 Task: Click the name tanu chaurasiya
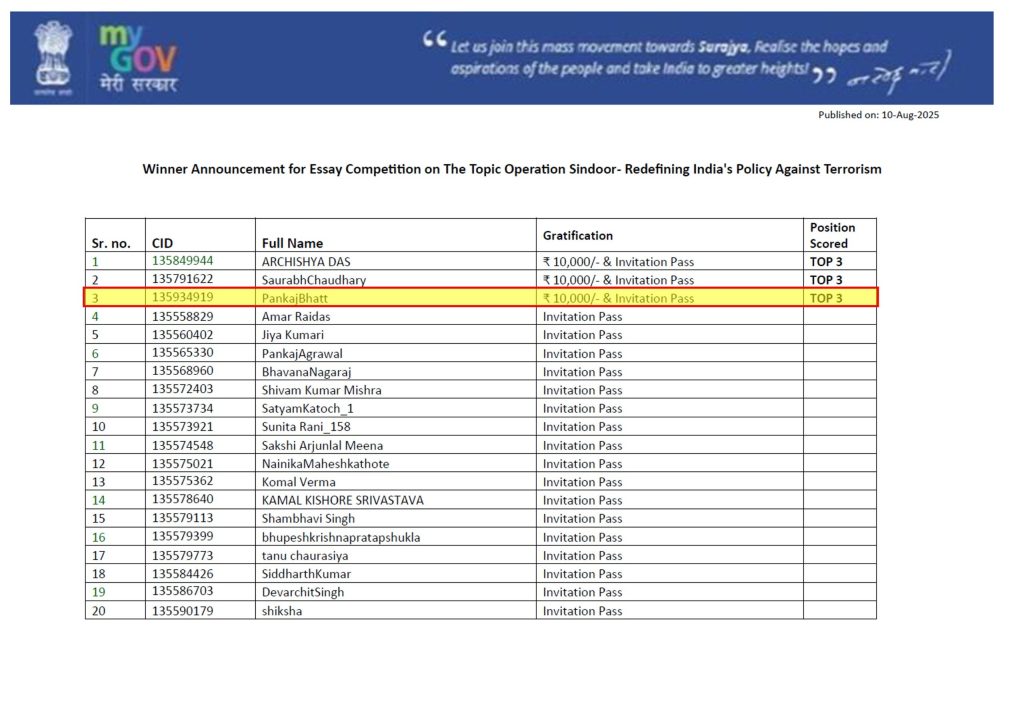pyautogui.click(x=305, y=556)
